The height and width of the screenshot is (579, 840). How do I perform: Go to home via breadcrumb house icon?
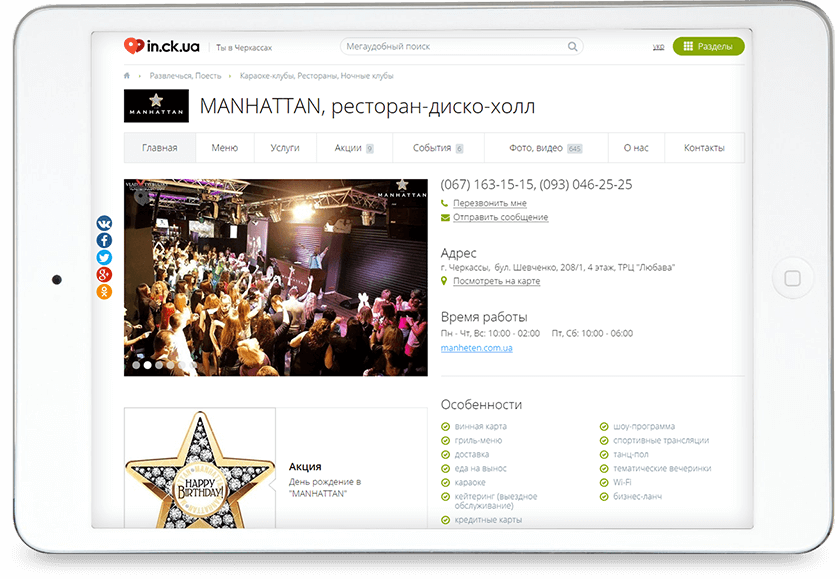click(127, 76)
